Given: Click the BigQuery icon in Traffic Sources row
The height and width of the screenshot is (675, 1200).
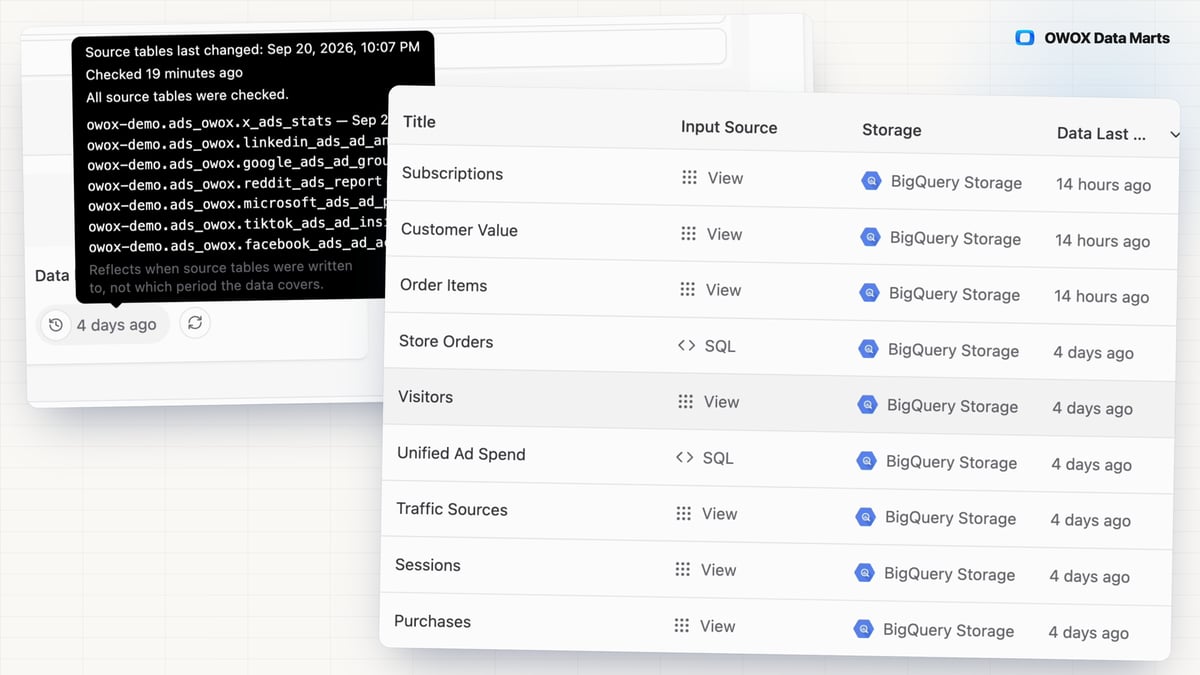Looking at the screenshot, I should [x=865, y=517].
